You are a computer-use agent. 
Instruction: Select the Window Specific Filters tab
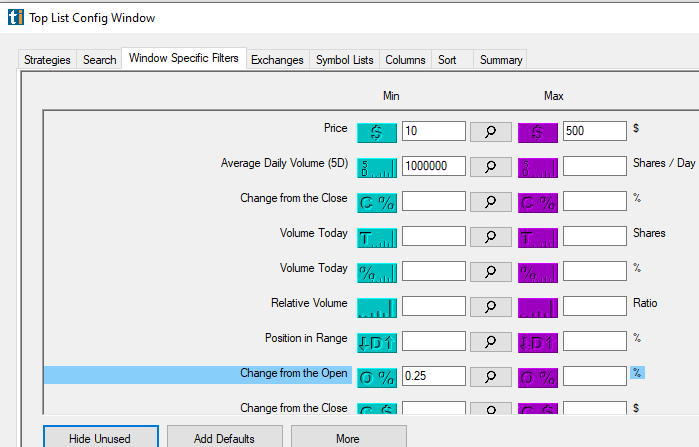point(184,58)
